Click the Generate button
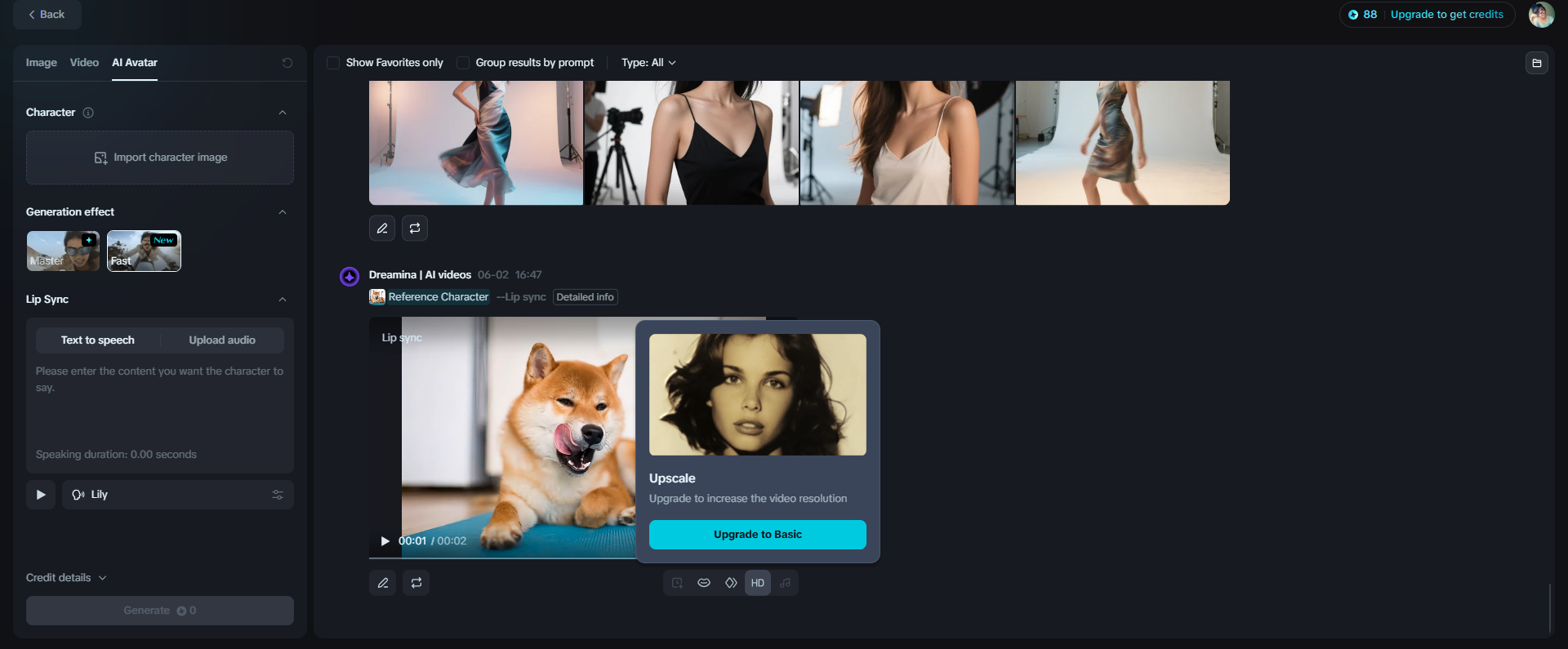1568x649 pixels. click(160, 611)
